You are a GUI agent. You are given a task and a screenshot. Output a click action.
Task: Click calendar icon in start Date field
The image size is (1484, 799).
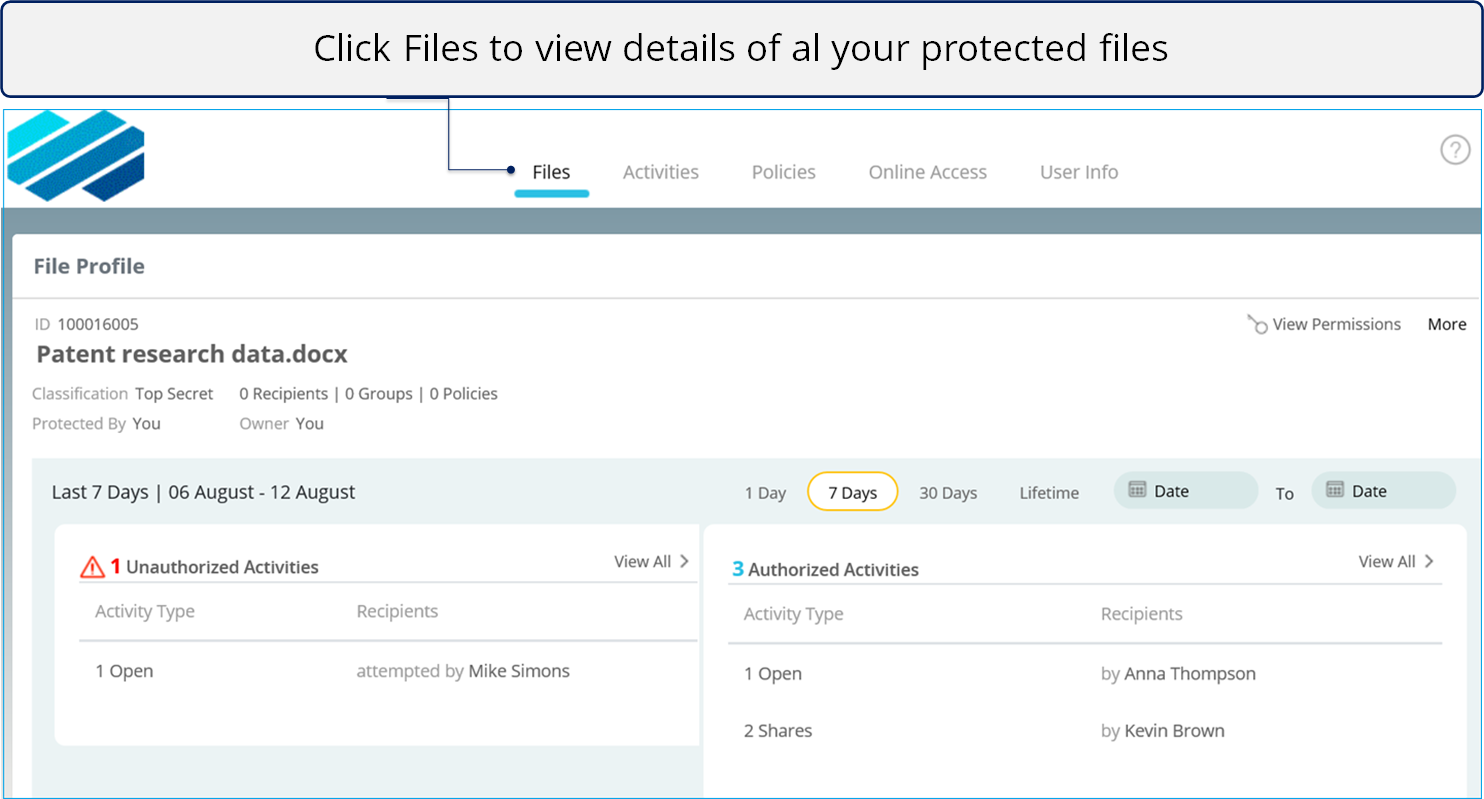(x=1137, y=490)
